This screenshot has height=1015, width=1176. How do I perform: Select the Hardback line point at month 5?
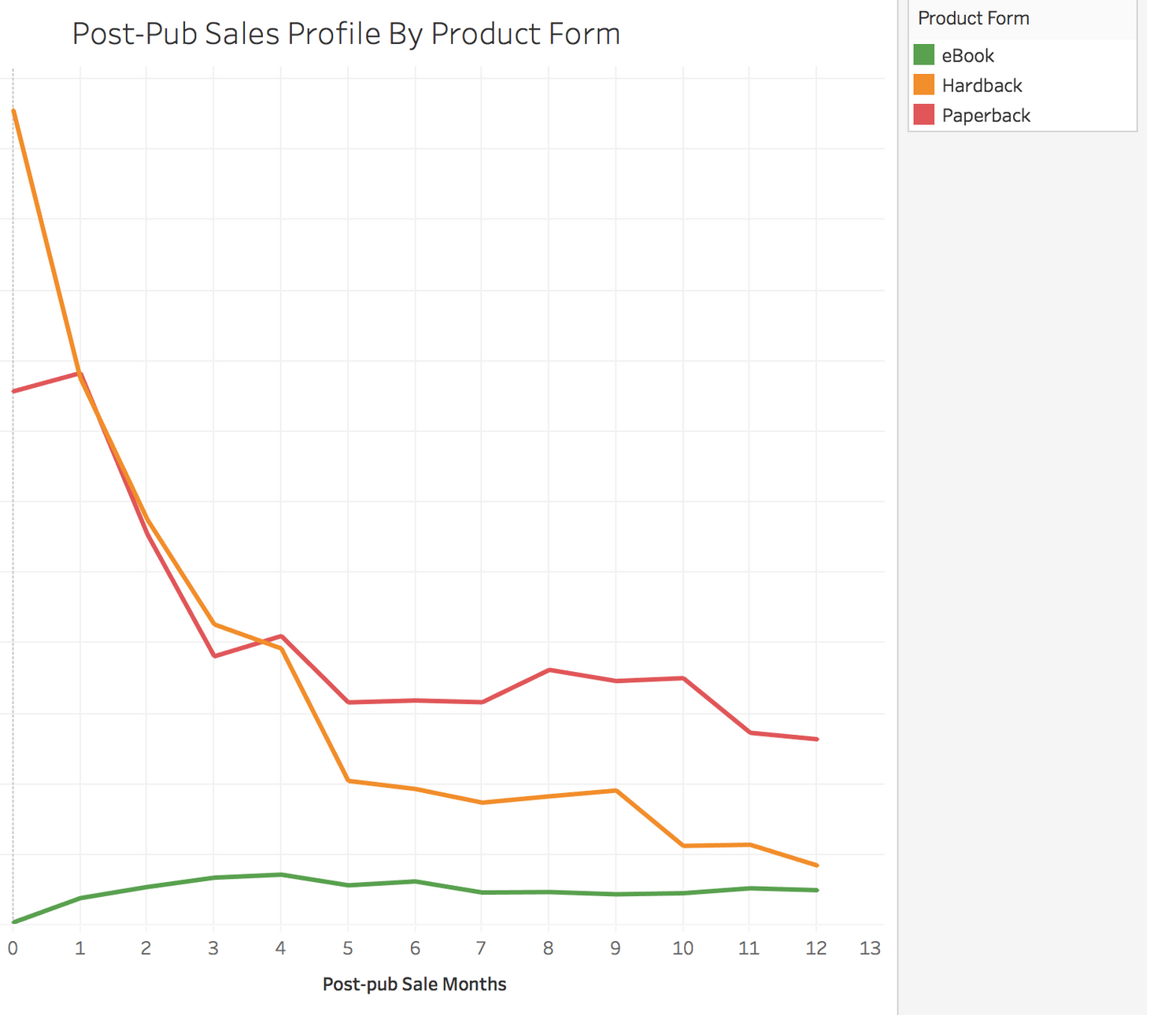(x=348, y=781)
